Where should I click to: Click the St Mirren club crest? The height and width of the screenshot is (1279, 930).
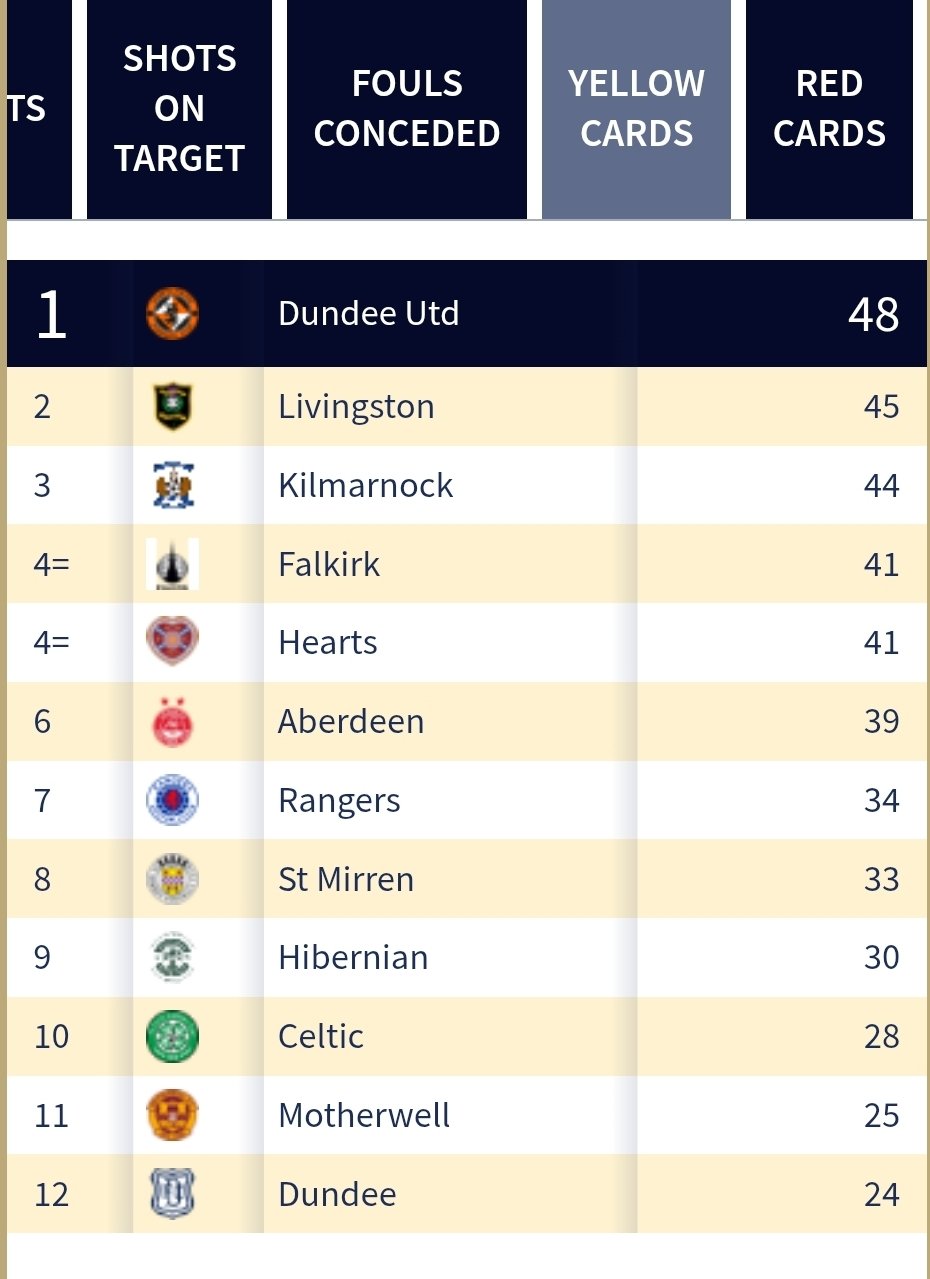172,879
